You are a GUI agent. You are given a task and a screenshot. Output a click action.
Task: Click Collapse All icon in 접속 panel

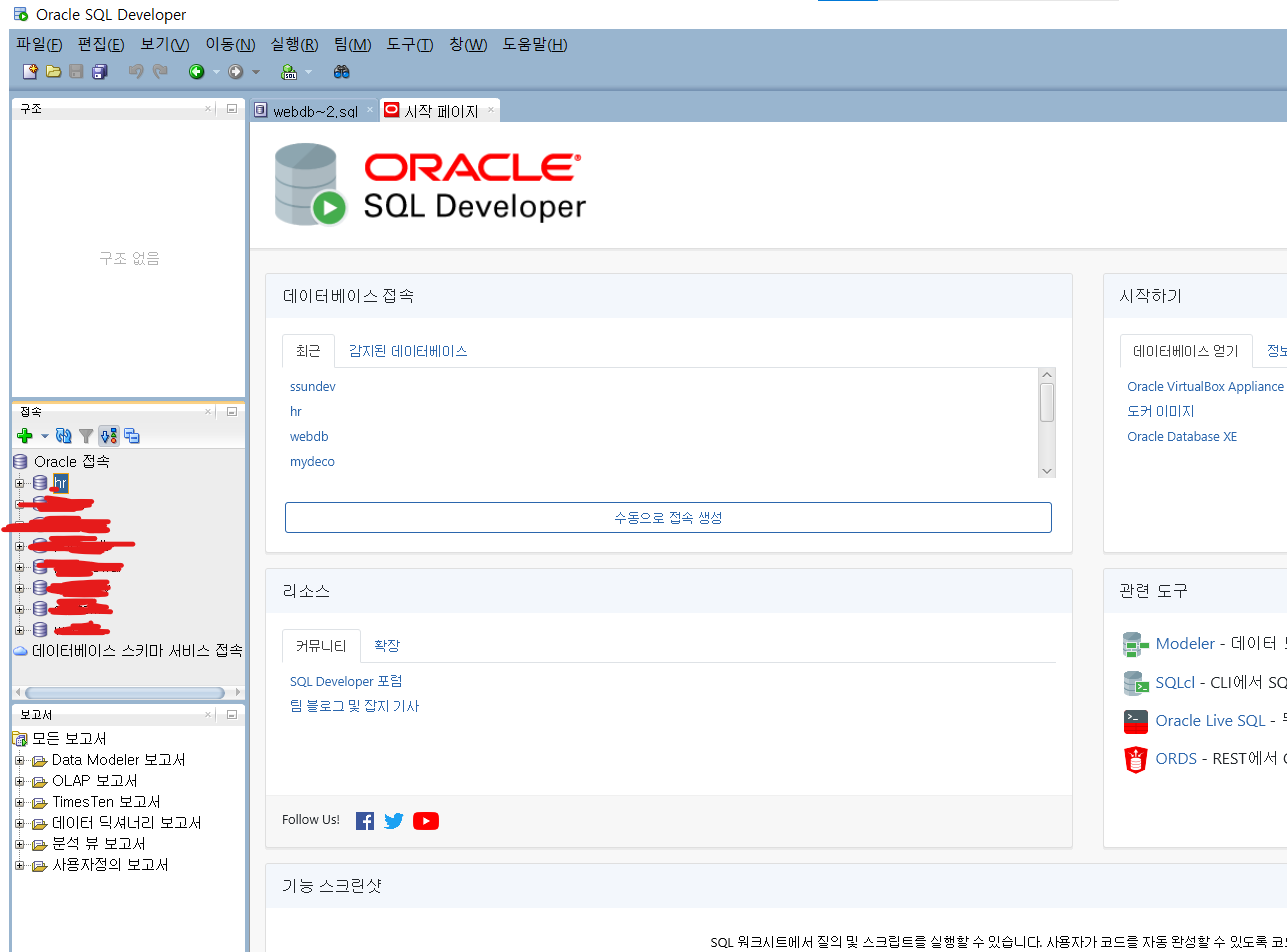click(132, 436)
